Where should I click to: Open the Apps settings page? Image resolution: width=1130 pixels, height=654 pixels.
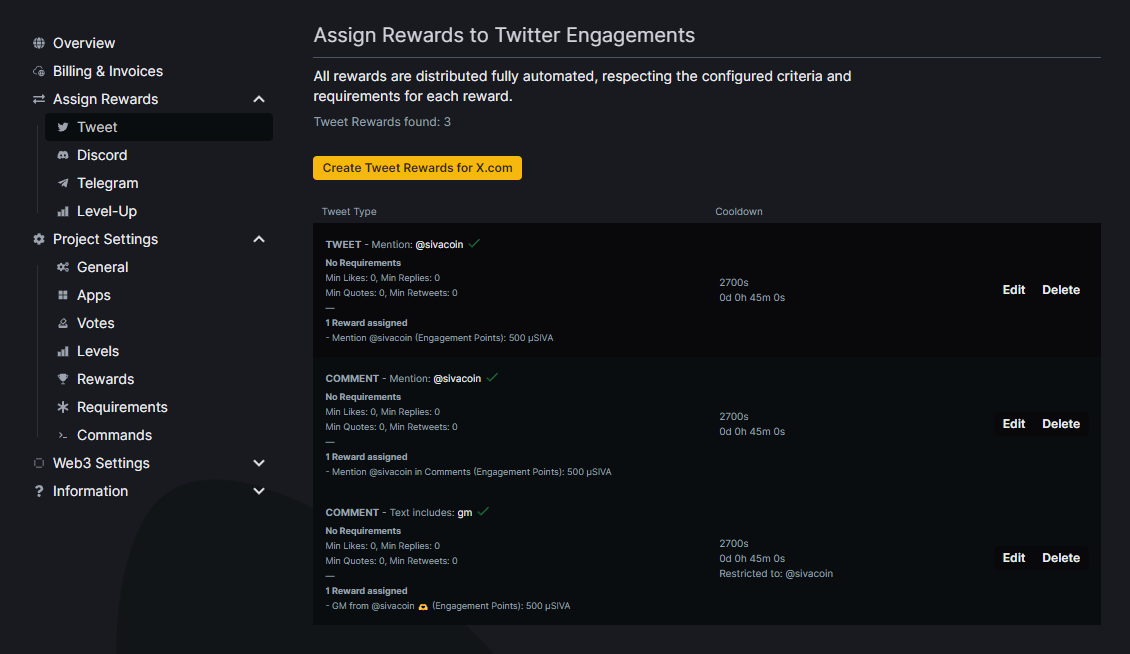pyautogui.click(x=94, y=295)
